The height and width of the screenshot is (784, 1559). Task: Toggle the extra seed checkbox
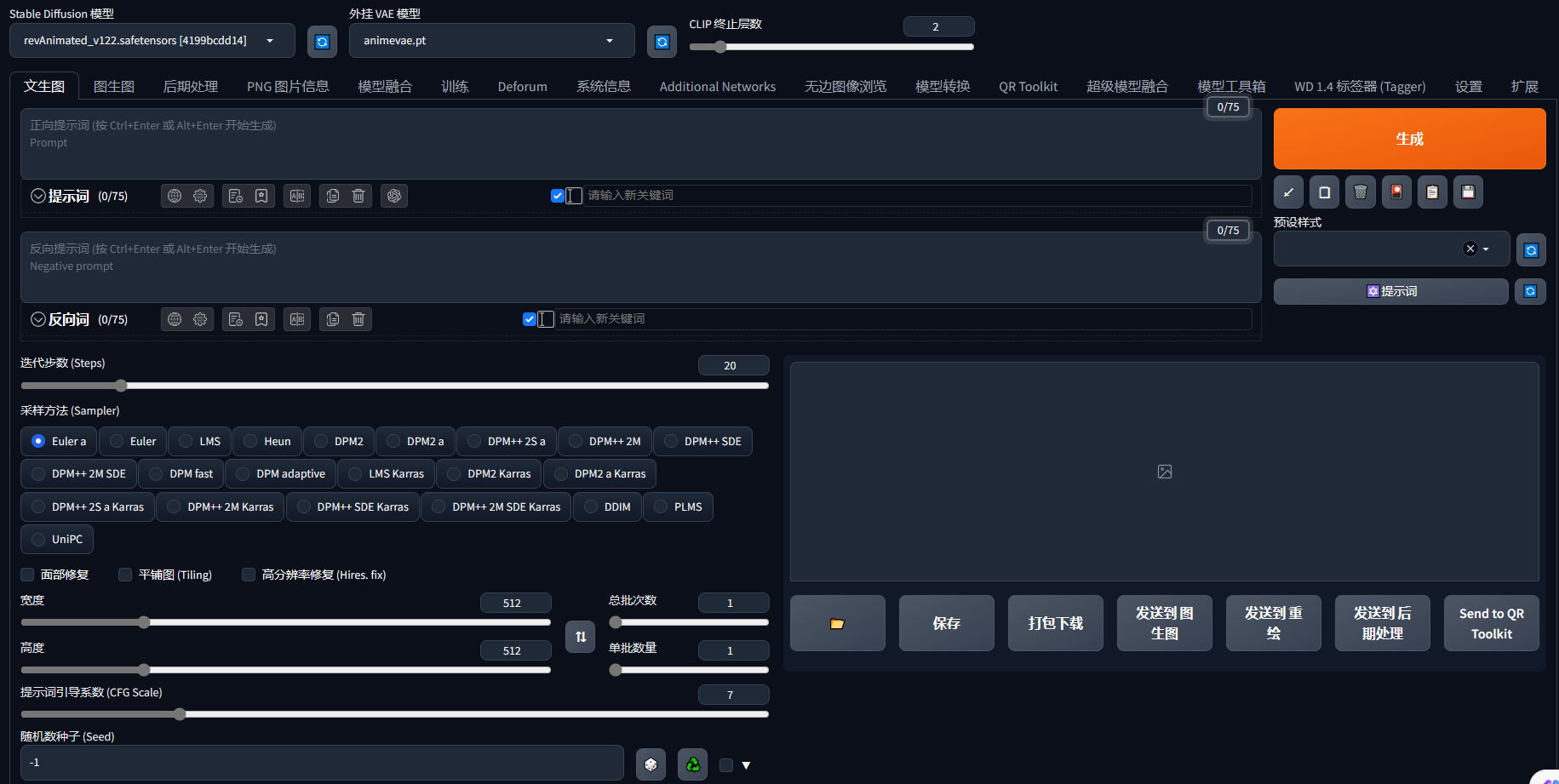click(726, 765)
